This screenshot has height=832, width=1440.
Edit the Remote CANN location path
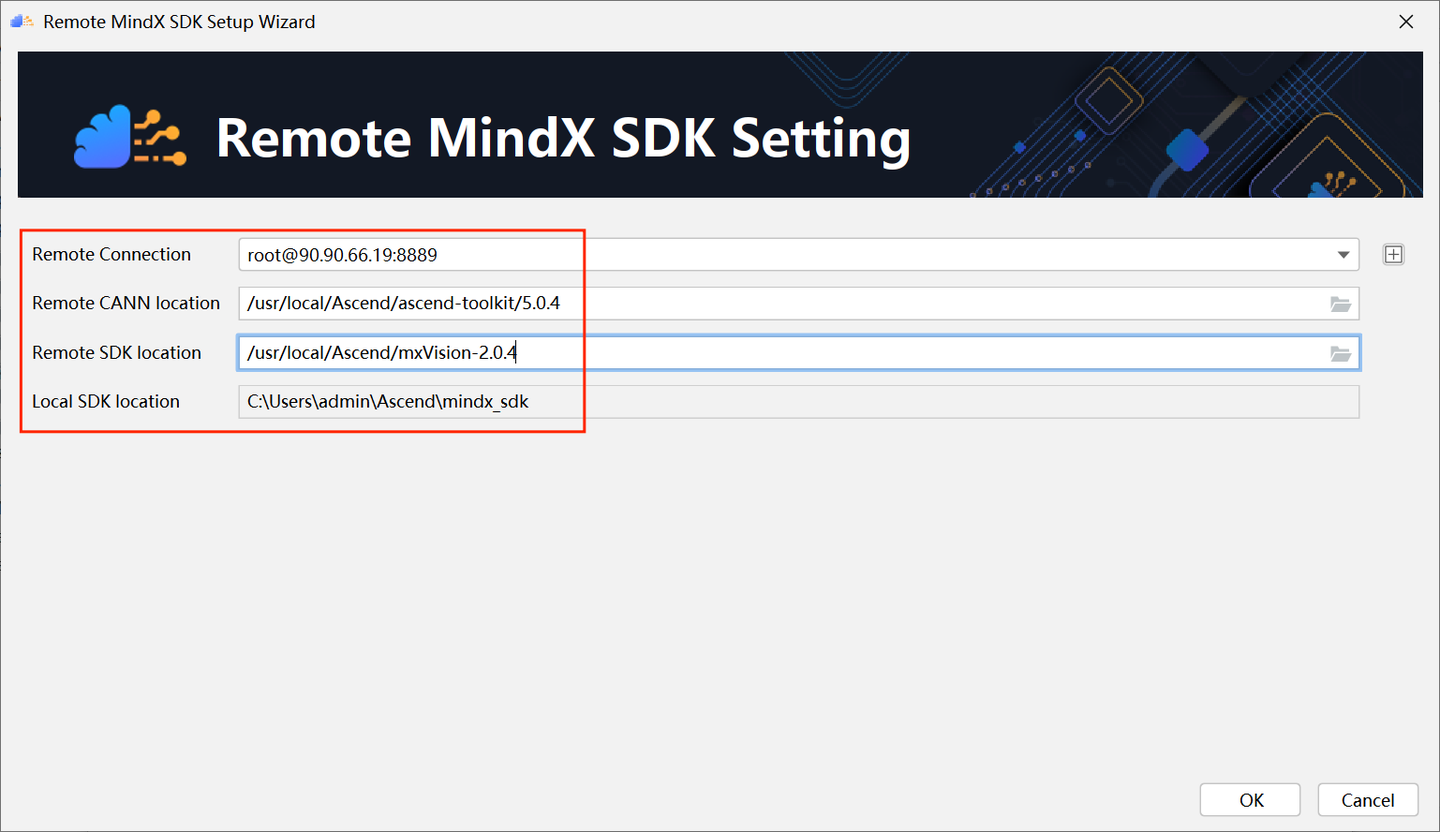pos(410,303)
